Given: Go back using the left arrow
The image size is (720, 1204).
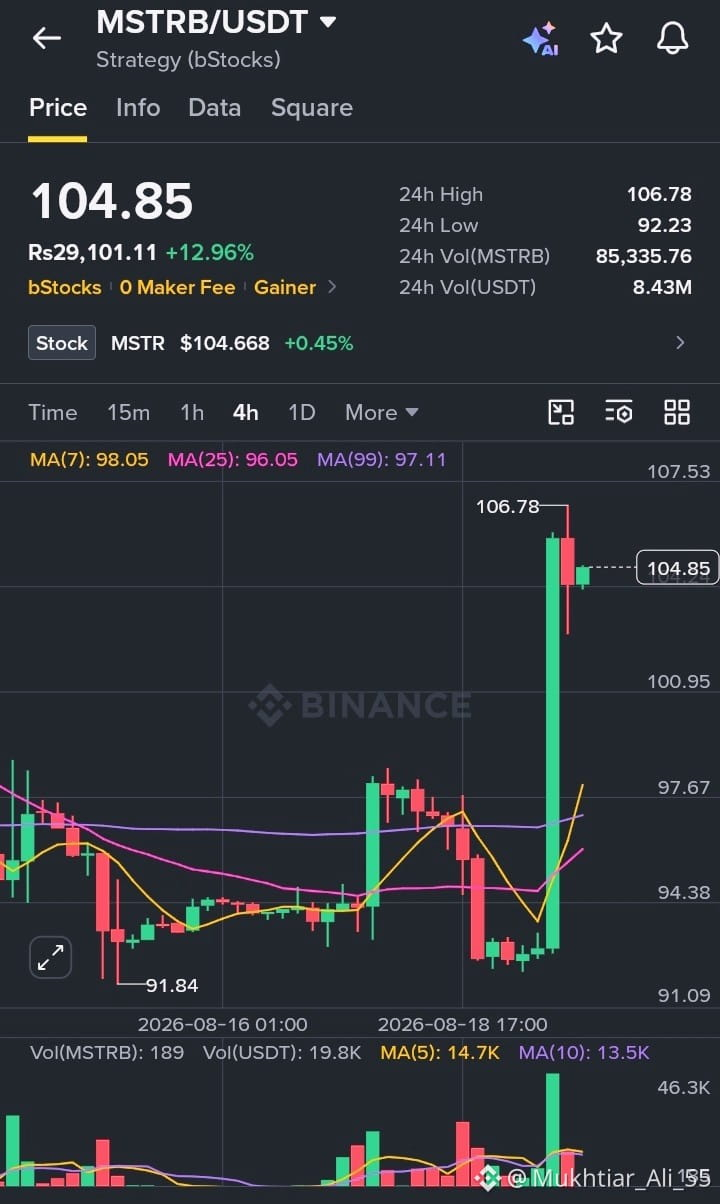Looking at the screenshot, I should pos(46,38).
